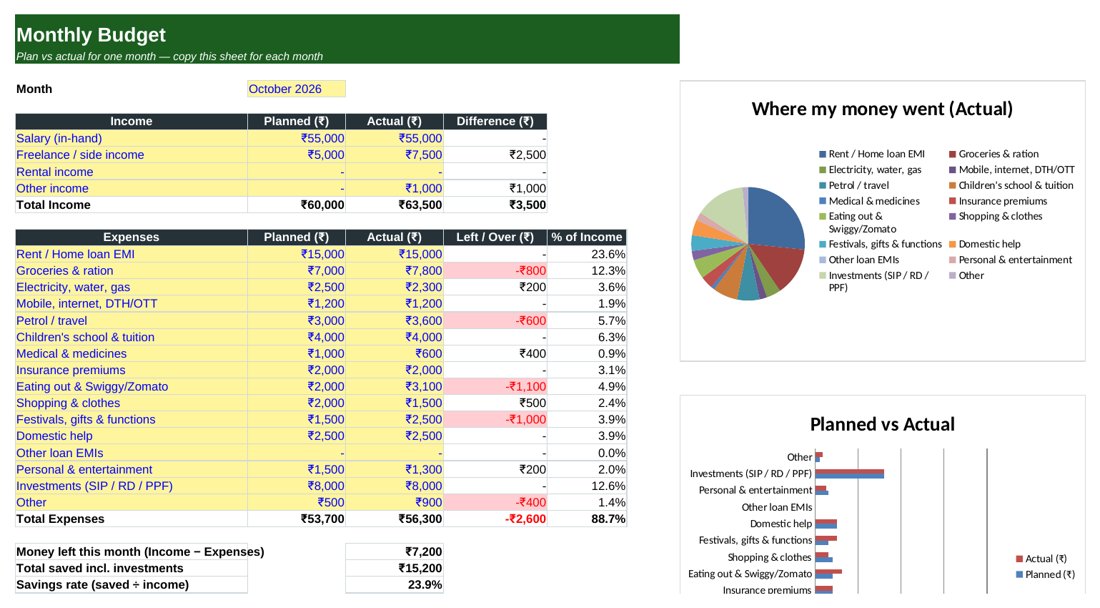The height and width of the screenshot is (608, 1100).
Task: Click Medical & medicines actual ₹600
Action: pos(394,353)
